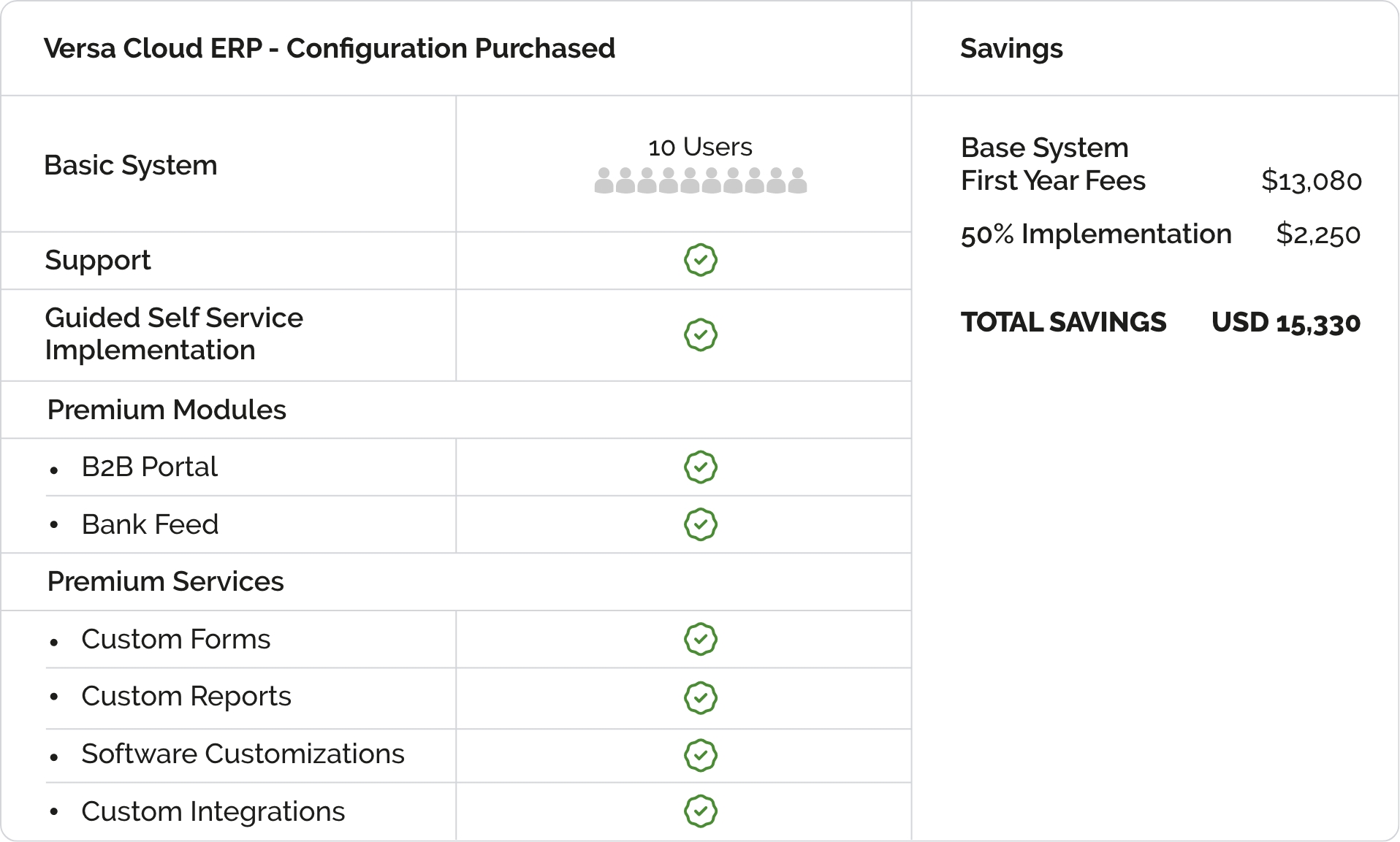Click the 10 Users text label

pos(700,147)
